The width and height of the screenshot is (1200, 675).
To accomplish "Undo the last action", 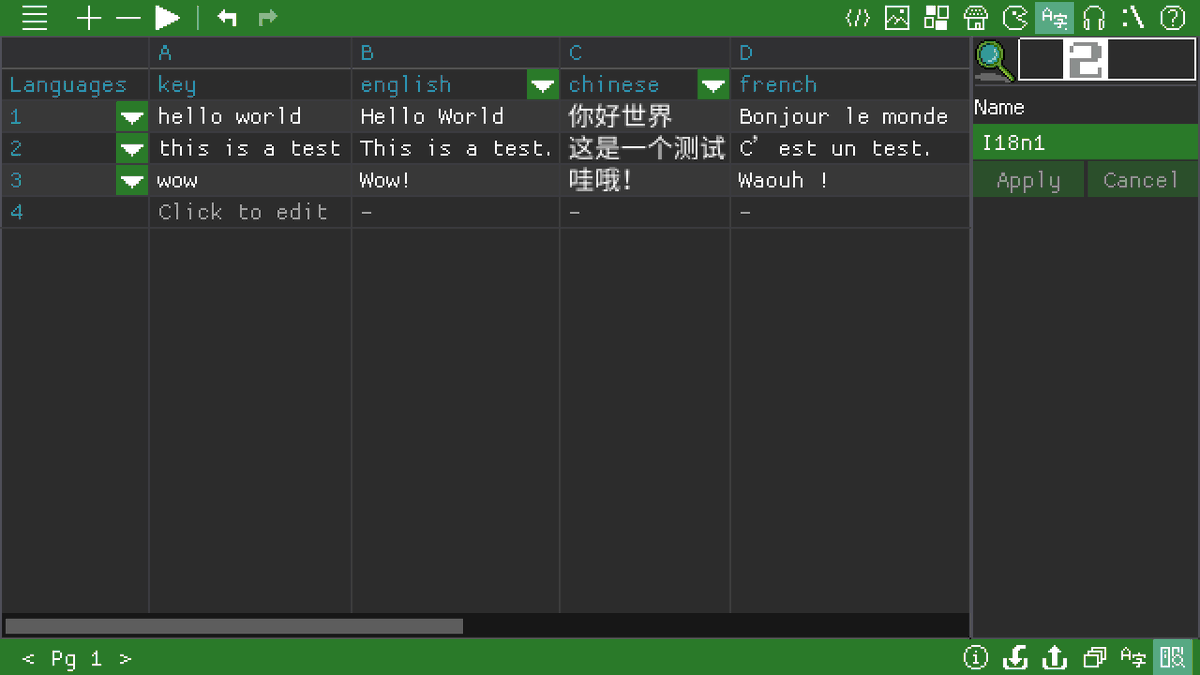I will point(227,18).
